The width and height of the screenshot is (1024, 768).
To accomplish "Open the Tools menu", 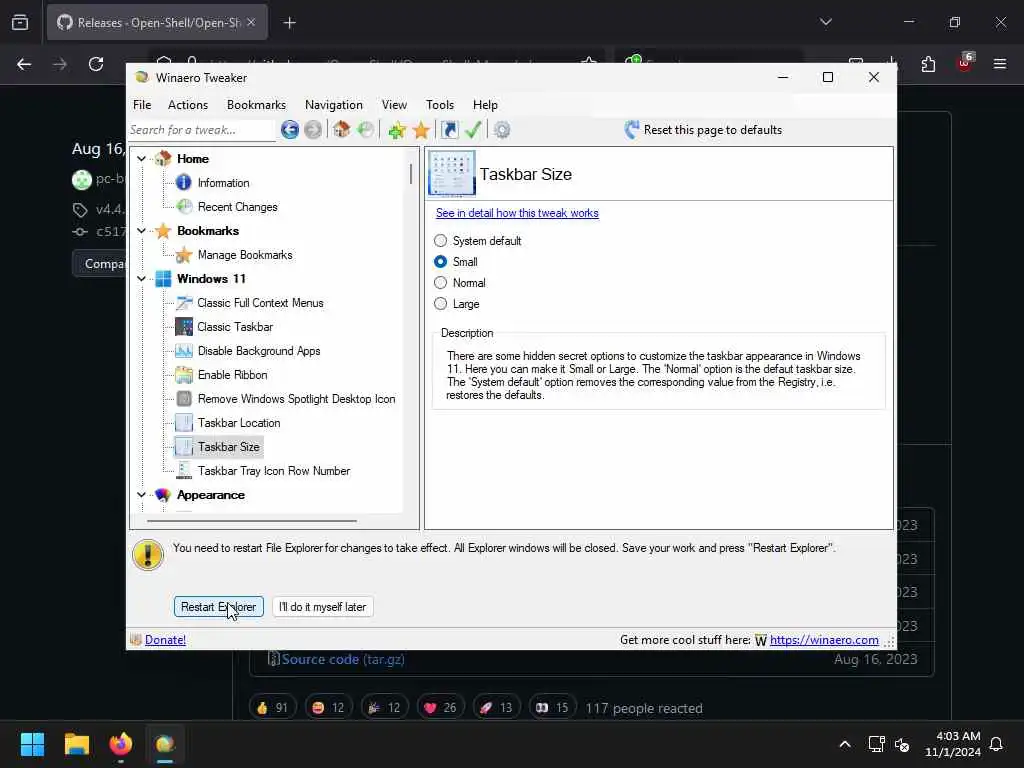I will pyautogui.click(x=440, y=105).
